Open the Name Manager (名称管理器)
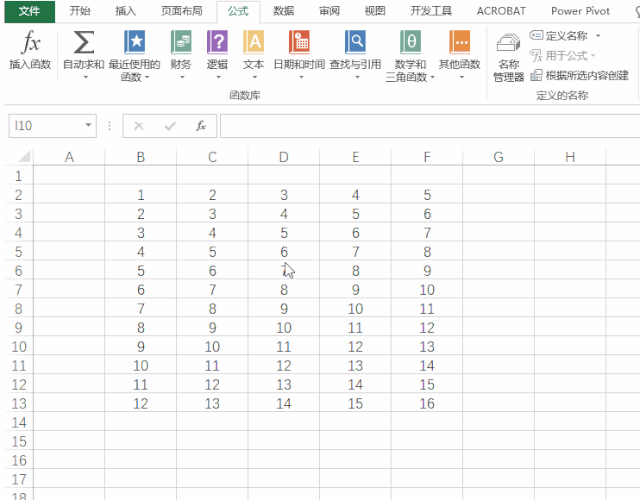Viewport: 640px width, 500px height. tap(508, 57)
